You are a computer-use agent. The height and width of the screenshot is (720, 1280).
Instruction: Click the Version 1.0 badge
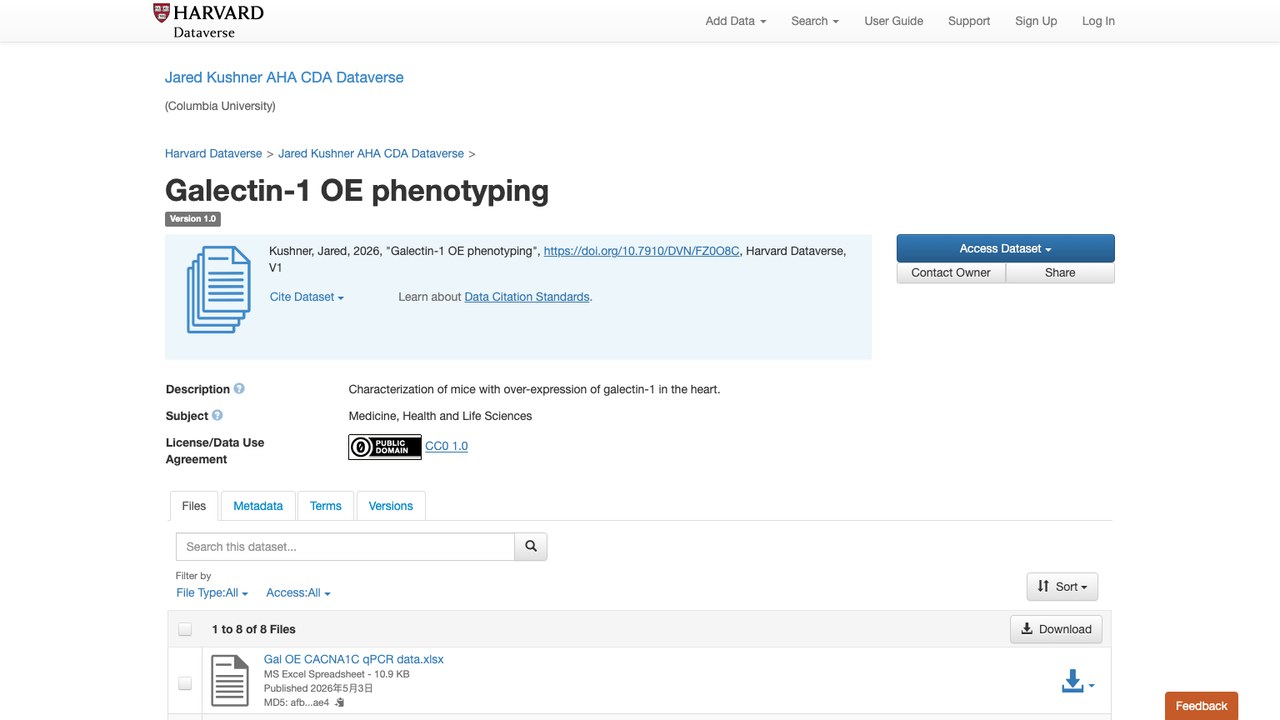193,219
